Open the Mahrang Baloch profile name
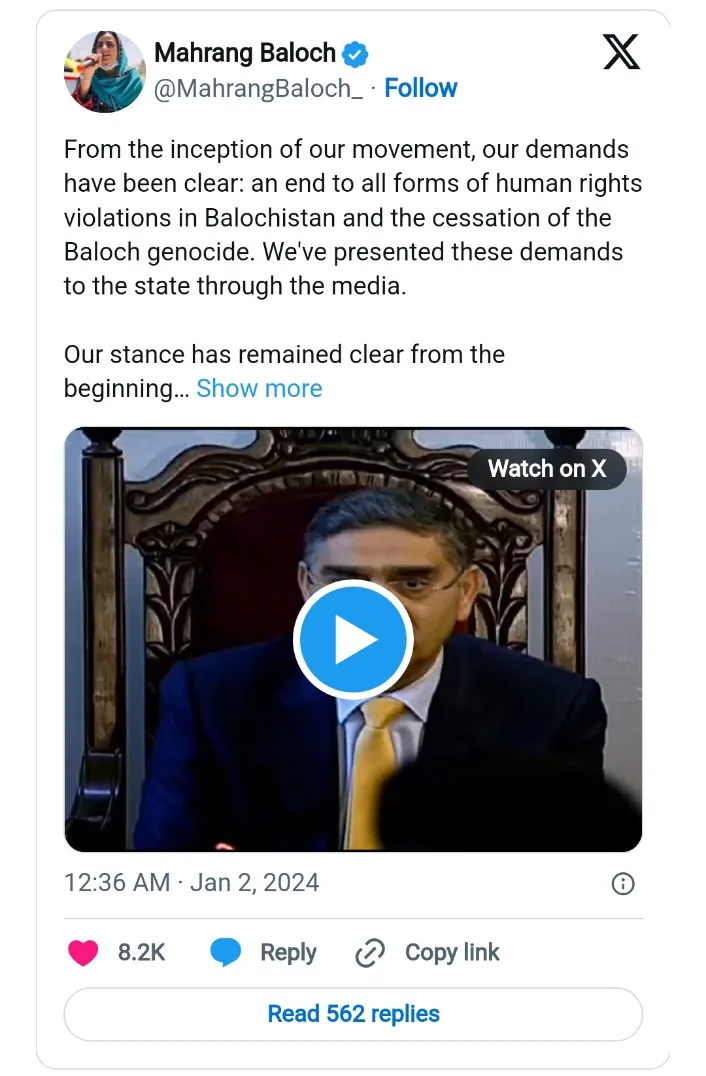 (x=244, y=52)
